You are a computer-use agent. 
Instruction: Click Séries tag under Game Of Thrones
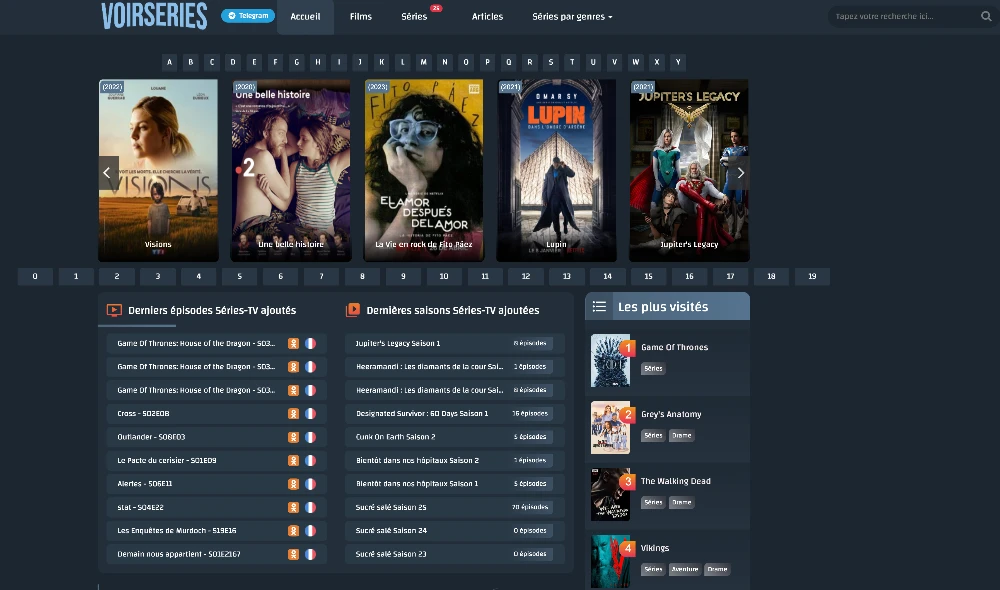[x=653, y=369]
